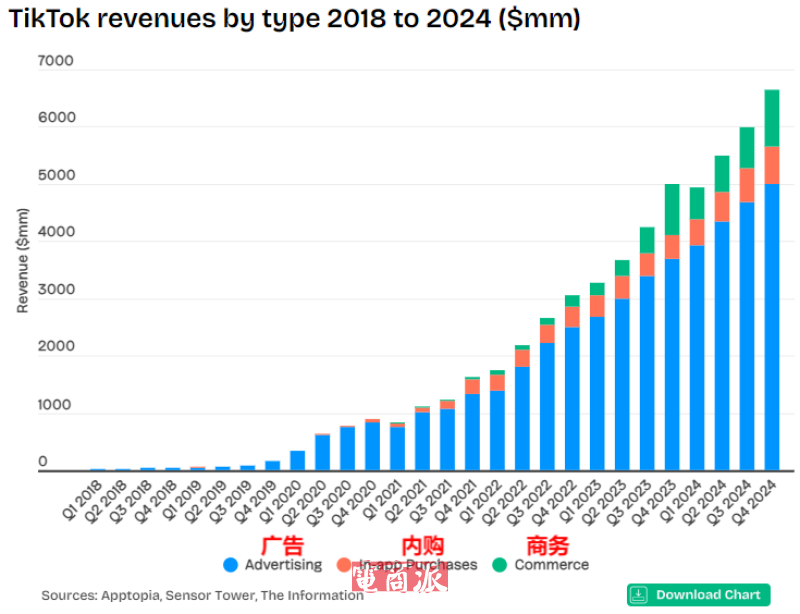Click the Sources attribution text
This screenshot has width=800, height=614.
pos(202,595)
